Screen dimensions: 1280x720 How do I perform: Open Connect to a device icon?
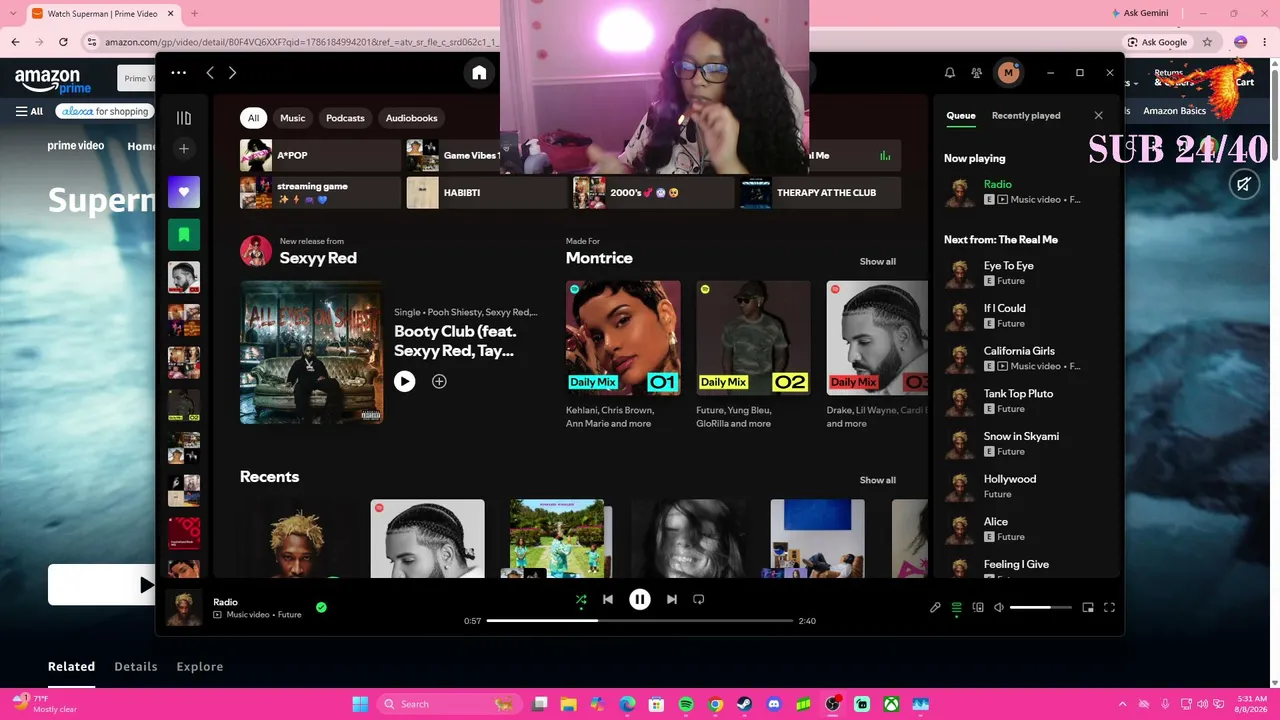(x=978, y=607)
